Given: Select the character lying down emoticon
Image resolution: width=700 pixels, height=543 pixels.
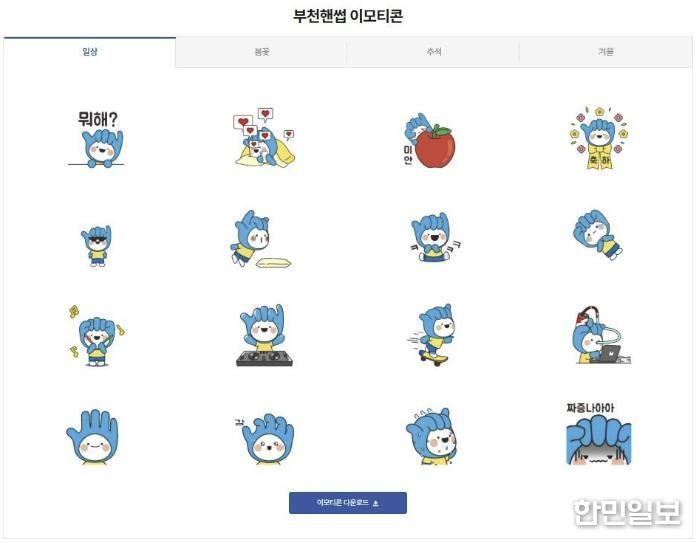Looking at the screenshot, I should point(598,235).
